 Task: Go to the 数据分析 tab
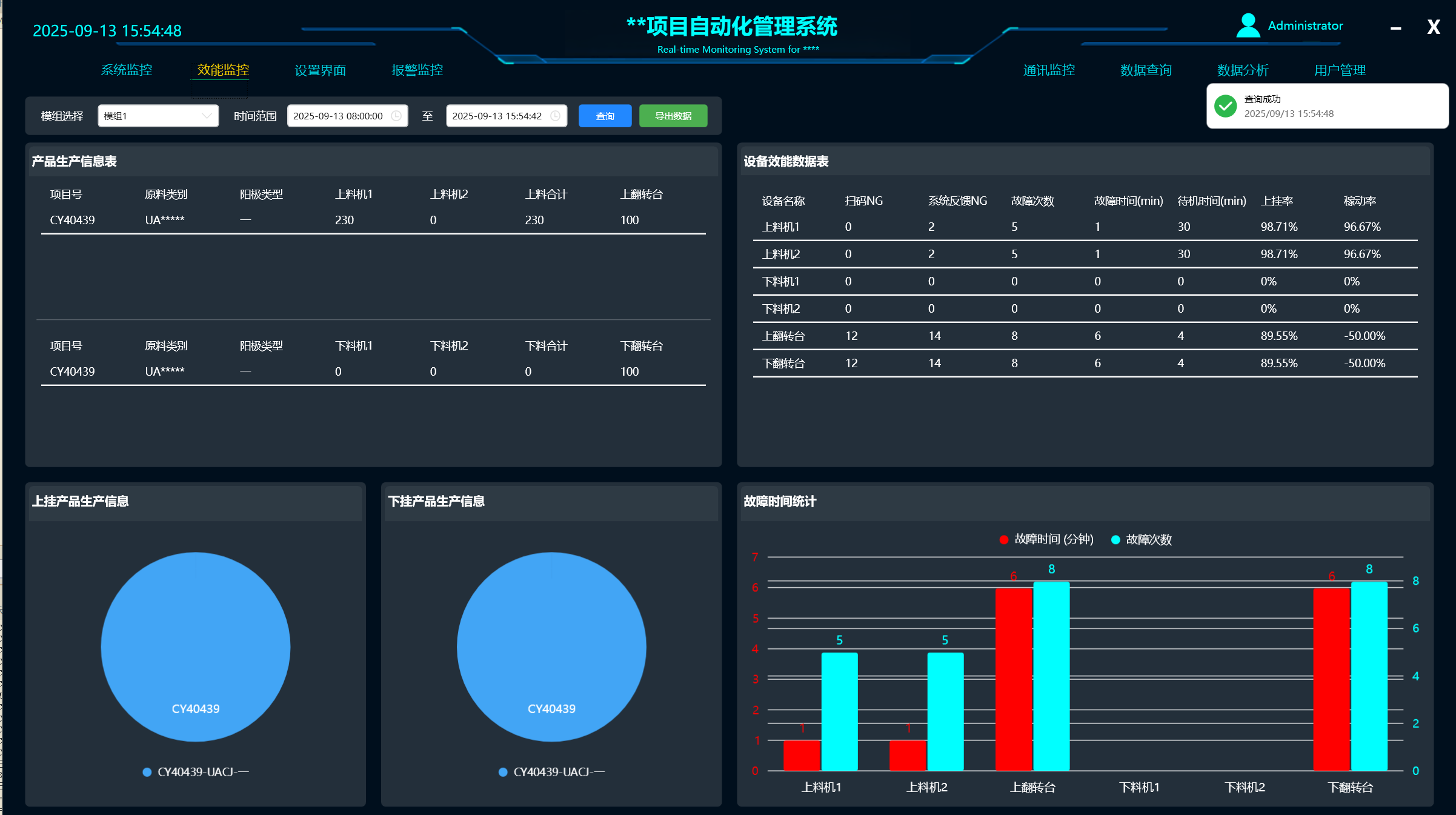(1242, 70)
